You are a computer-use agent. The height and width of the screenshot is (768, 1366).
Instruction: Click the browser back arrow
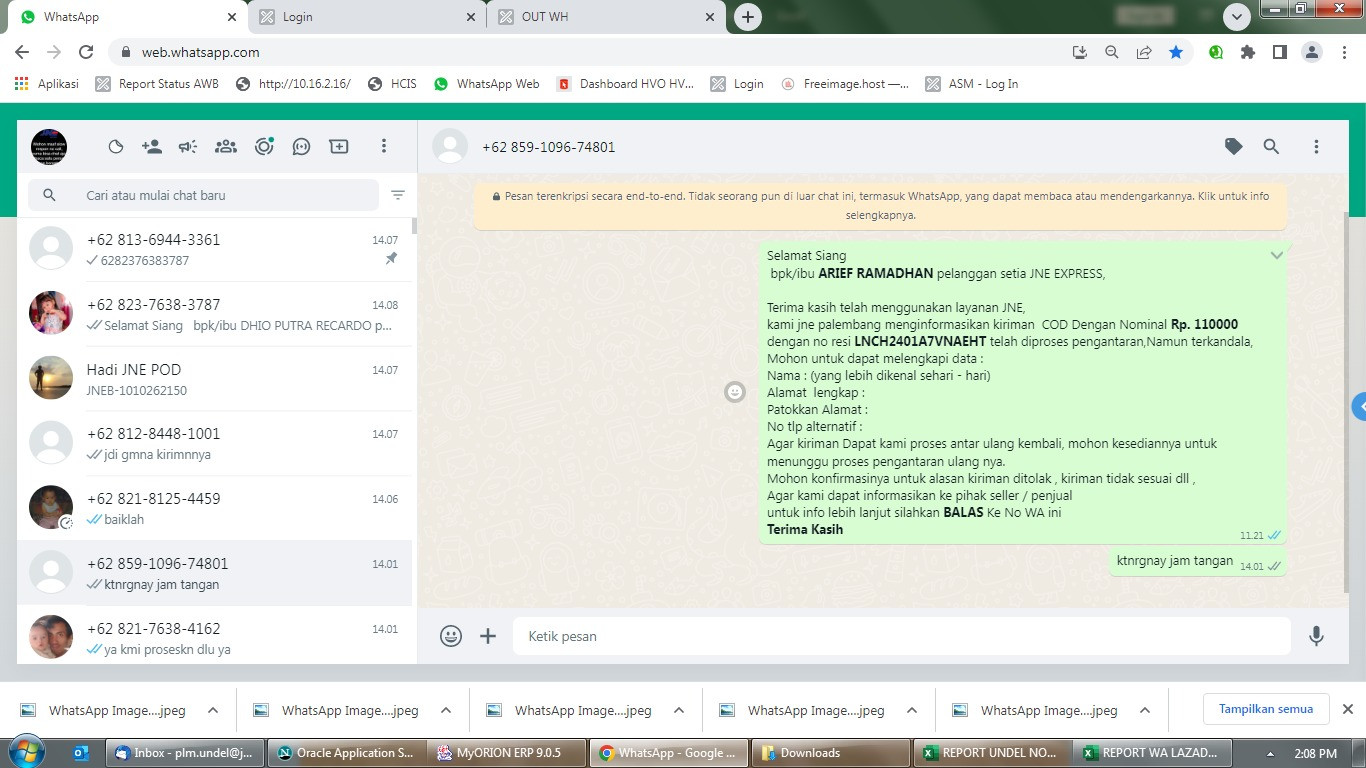click(x=22, y=52)
